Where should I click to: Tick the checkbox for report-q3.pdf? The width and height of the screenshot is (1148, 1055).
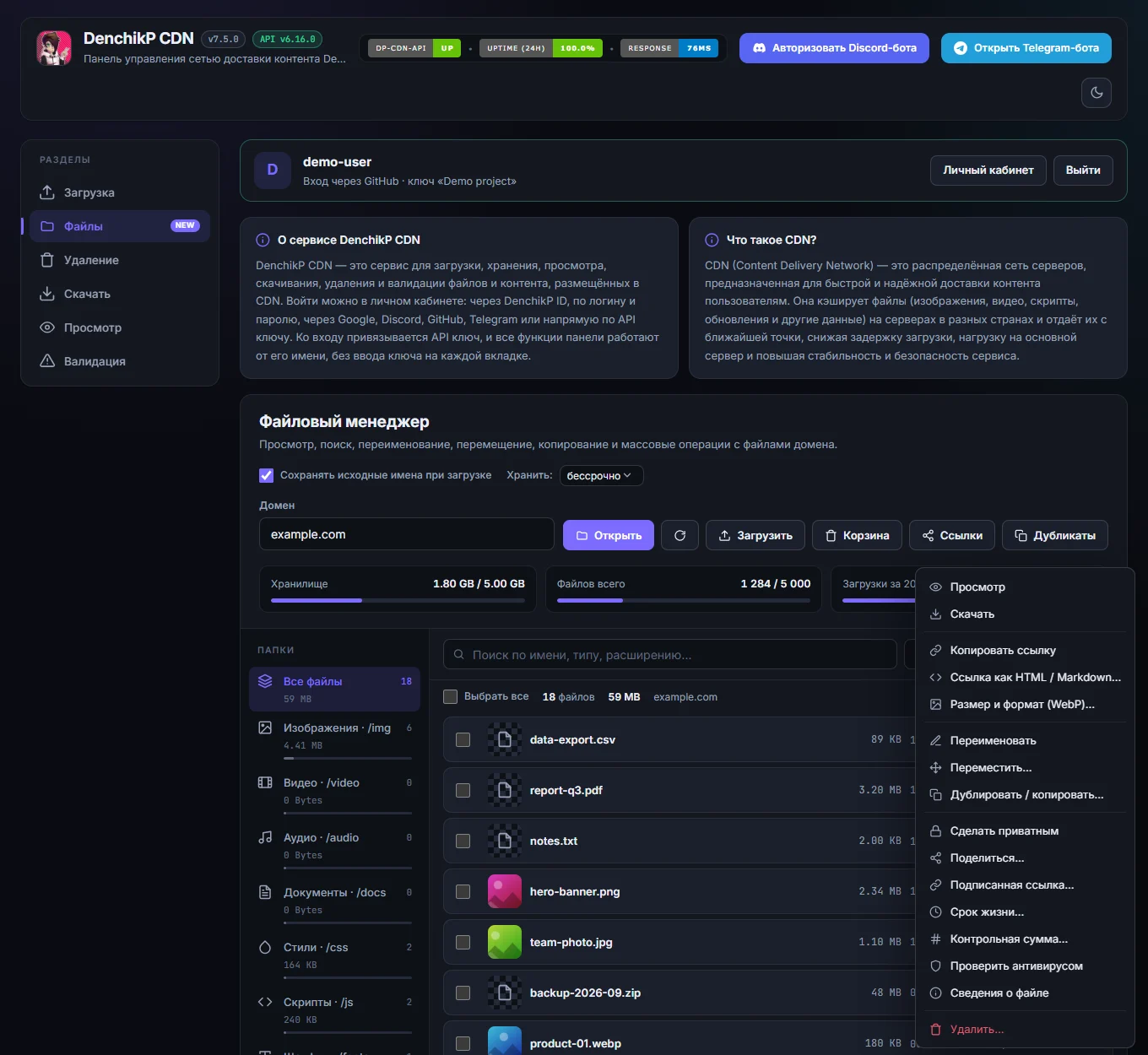tap(463, 790)
